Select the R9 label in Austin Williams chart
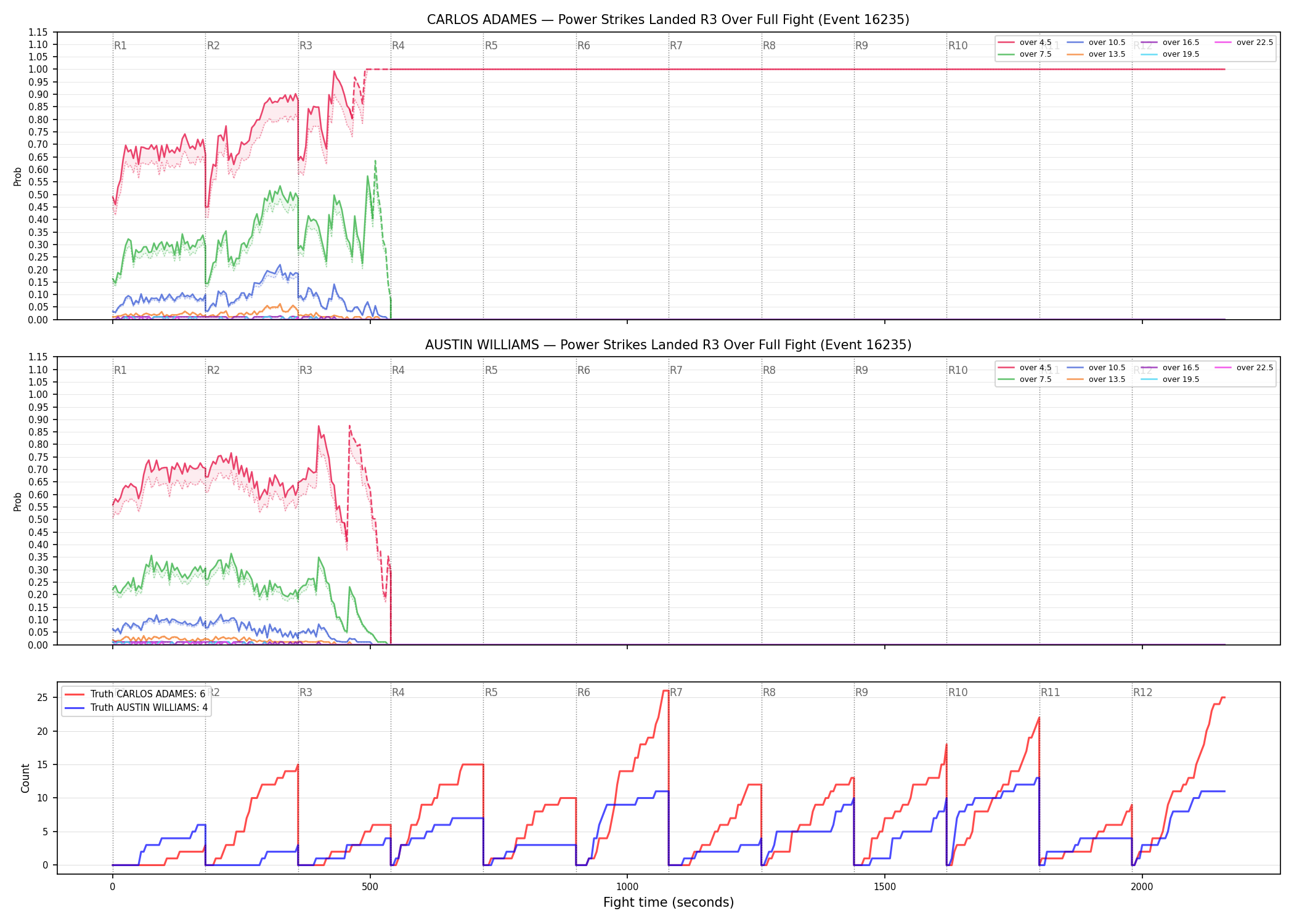Viewport: 1294px width, 924px height. pos(861,370)
